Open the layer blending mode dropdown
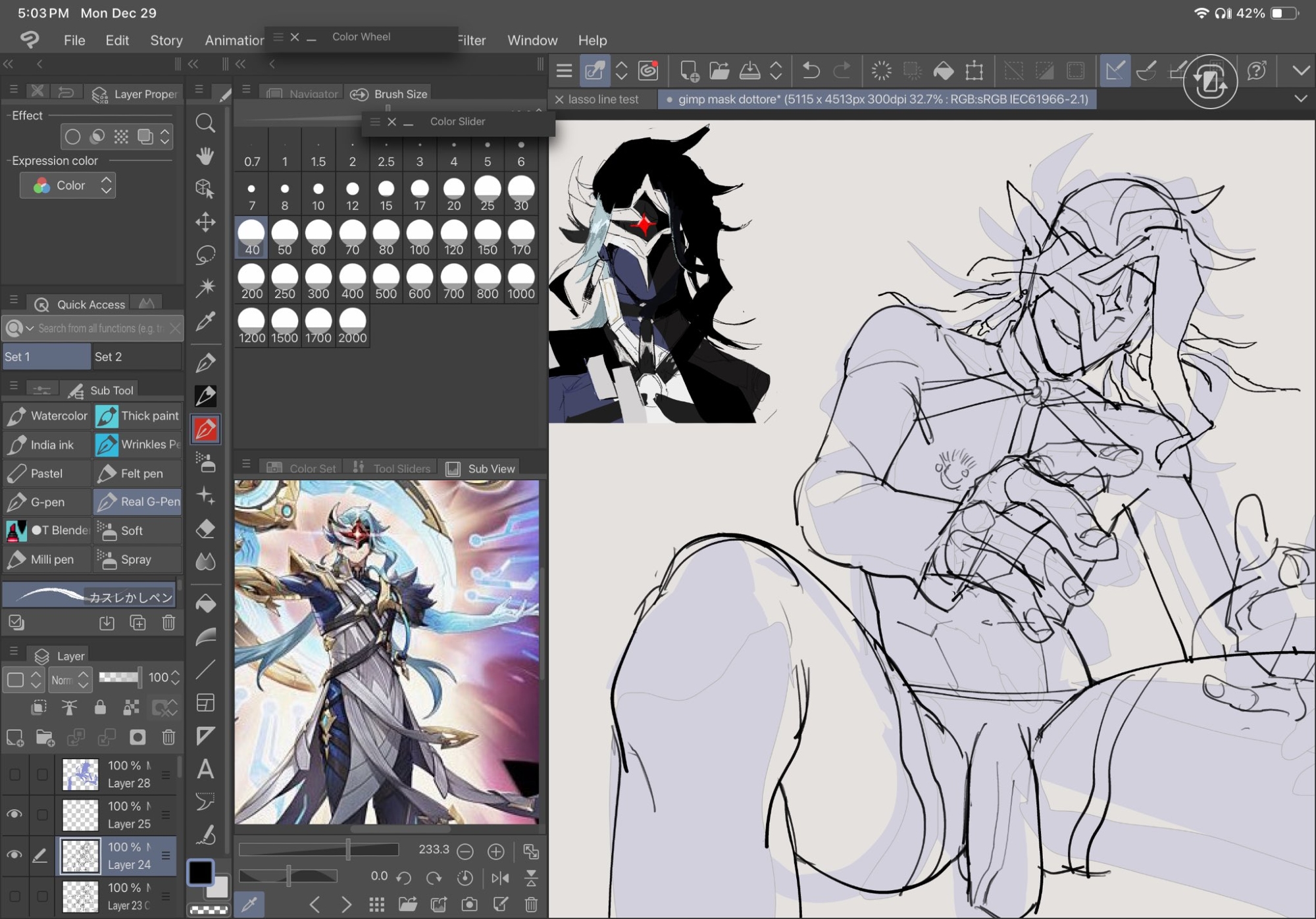The height and width of the screenshot is (919, 1316). pyautogui.click(x=71, y=680)
